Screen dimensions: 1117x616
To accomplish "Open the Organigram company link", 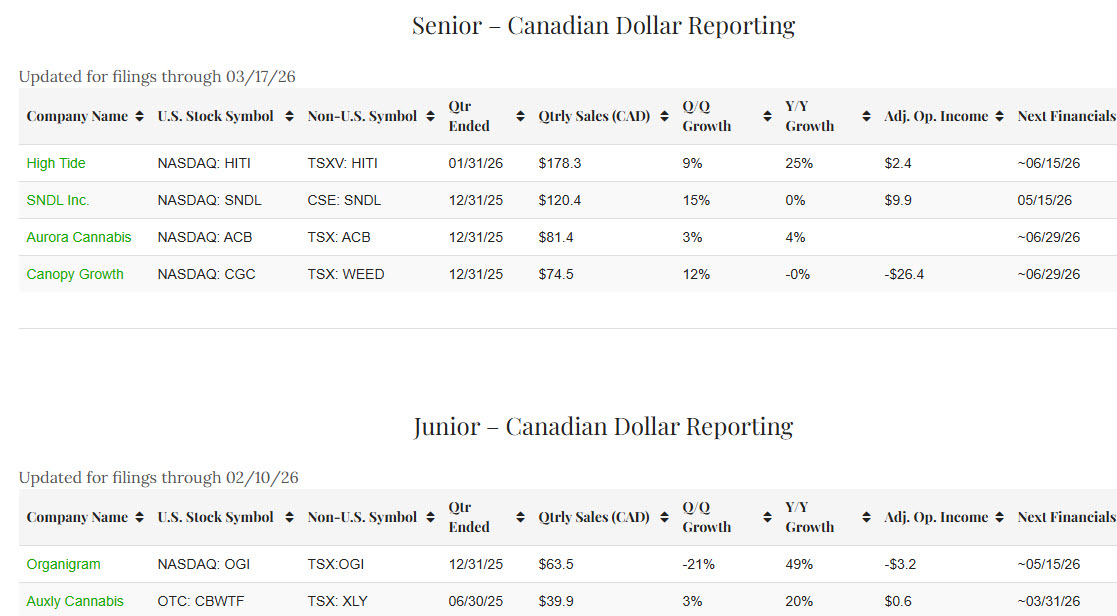I will click(63, 564).
